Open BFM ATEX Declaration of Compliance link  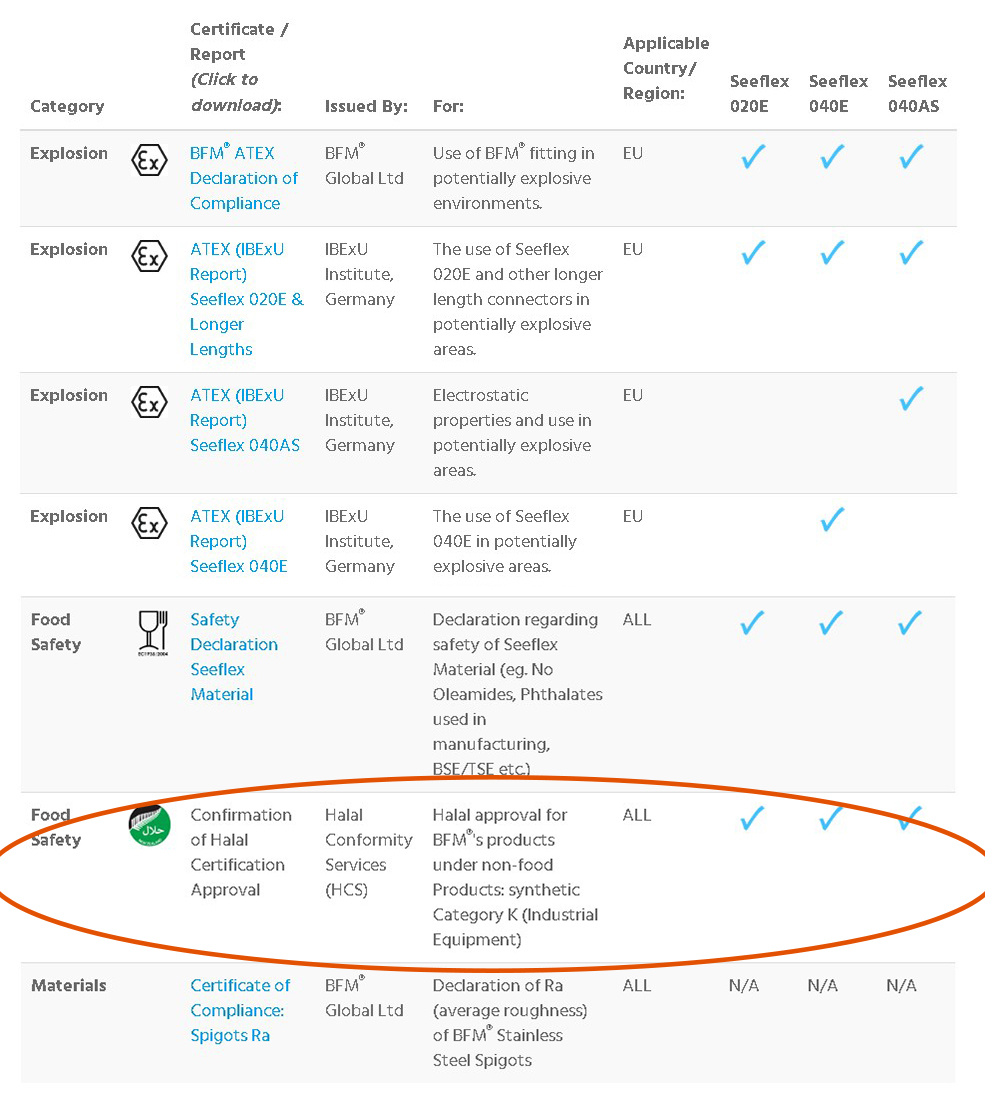[244, 178]
